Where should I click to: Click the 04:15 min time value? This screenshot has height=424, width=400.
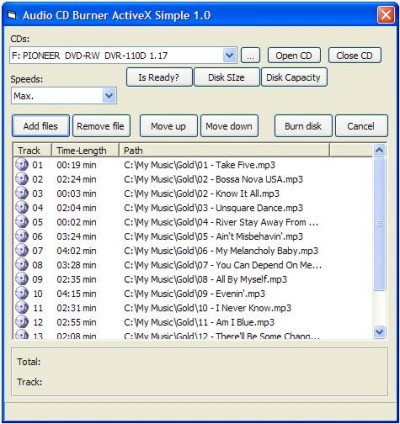point(76,294)
